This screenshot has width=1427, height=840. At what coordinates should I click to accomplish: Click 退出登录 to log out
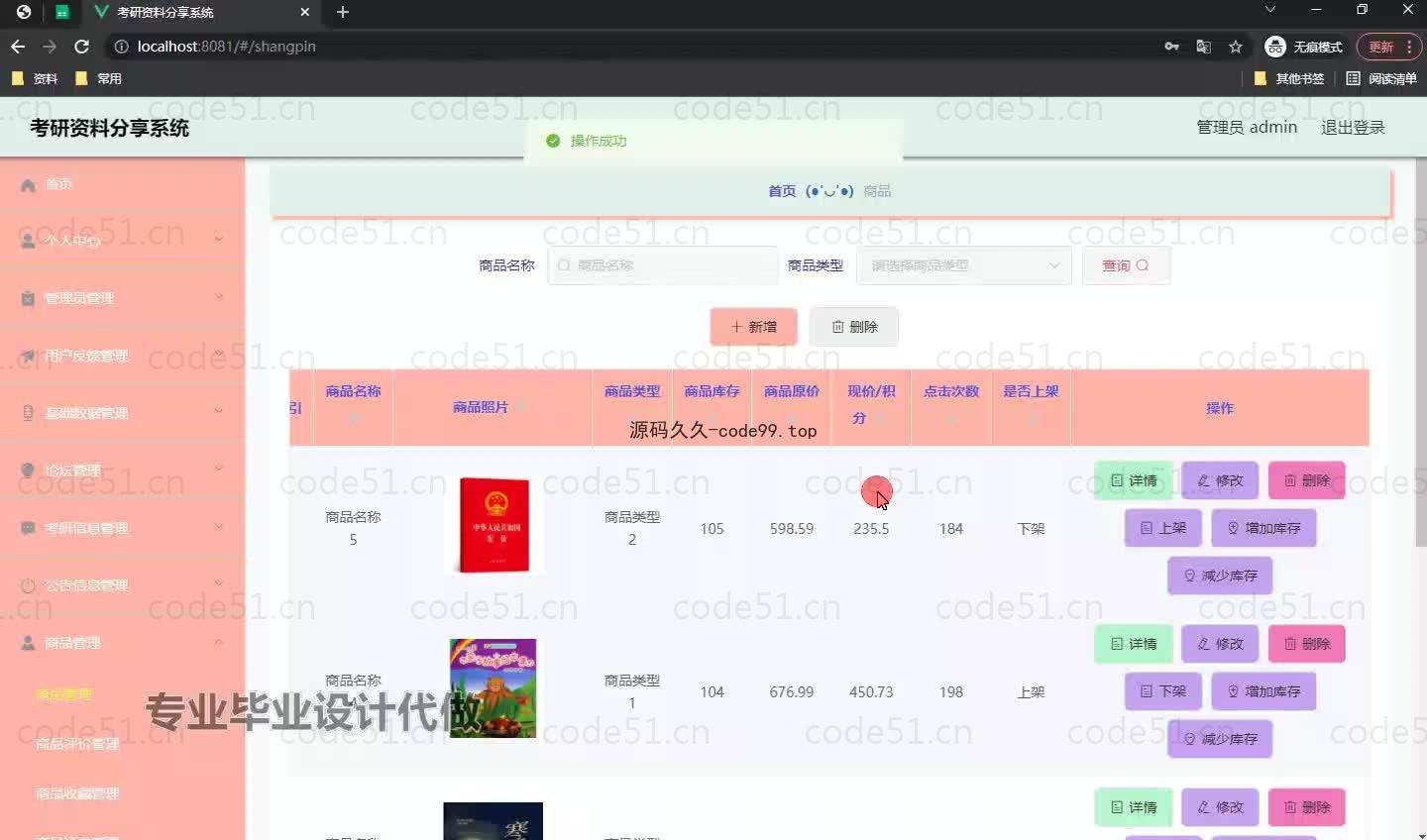(x=1353, y=127)
